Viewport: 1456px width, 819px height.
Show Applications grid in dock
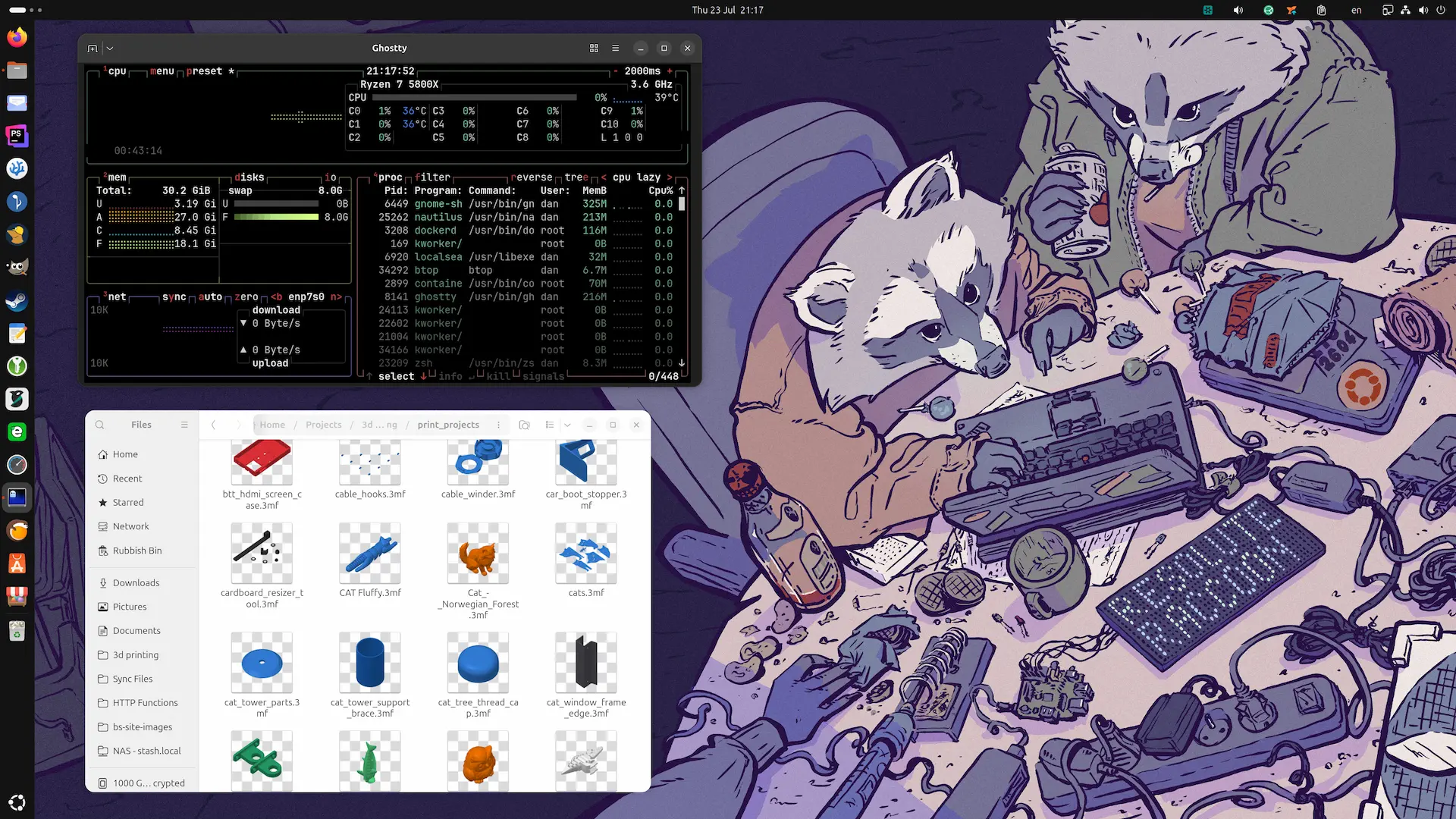(x=17, y=802)
